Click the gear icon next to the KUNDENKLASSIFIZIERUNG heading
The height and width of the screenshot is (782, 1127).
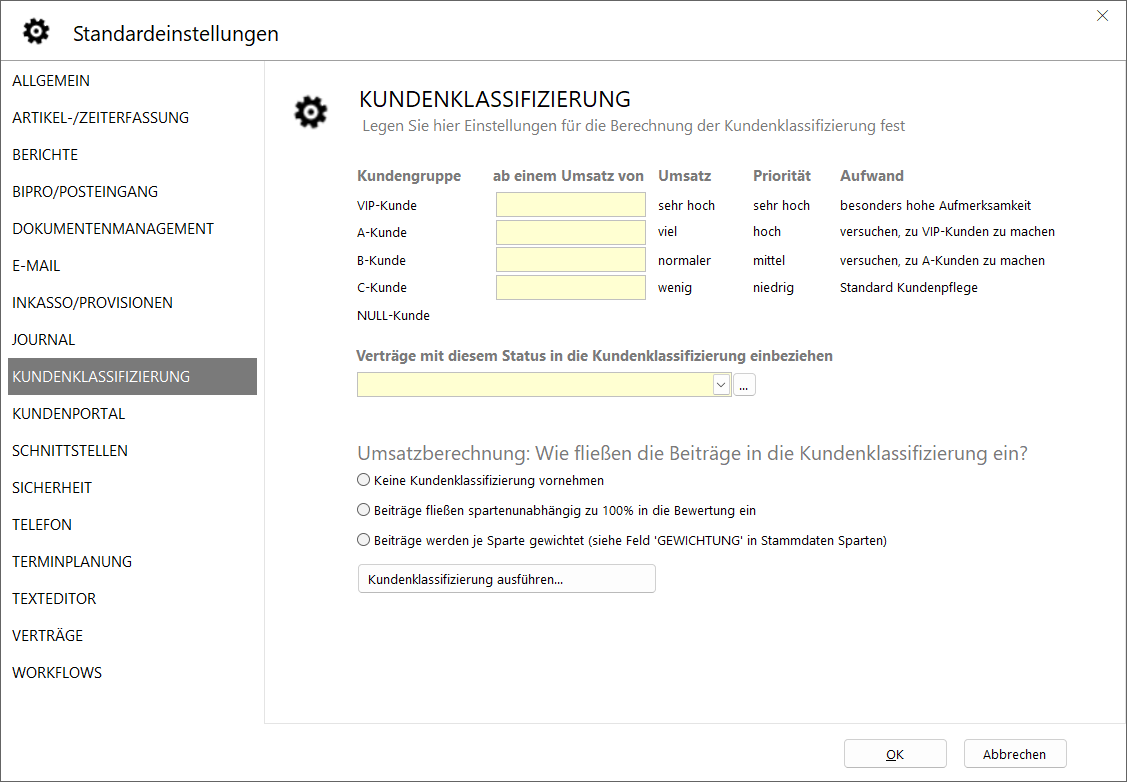(310, 112)
